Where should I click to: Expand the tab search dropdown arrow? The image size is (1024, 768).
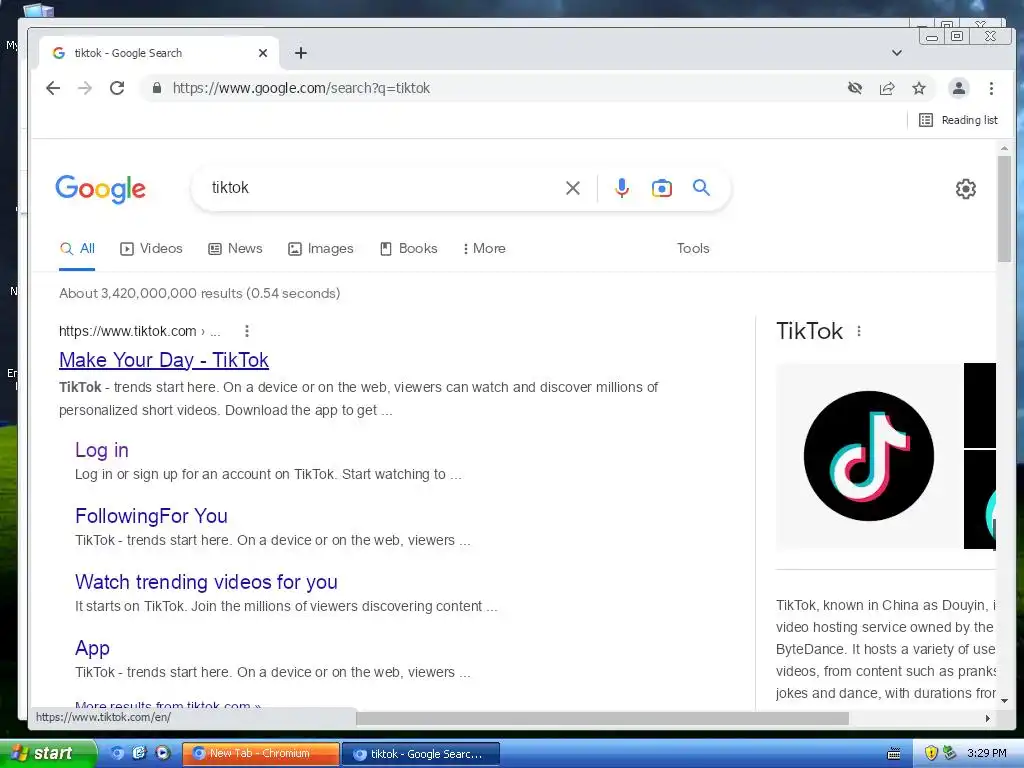click(897, 53)
